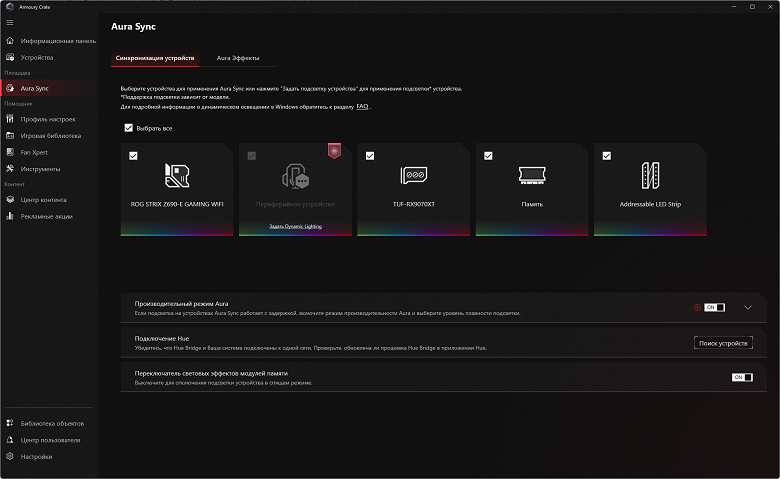Click the Addressable LED Strip icon
The height and width of the screenshot is (479, 780).
[650, 176]
